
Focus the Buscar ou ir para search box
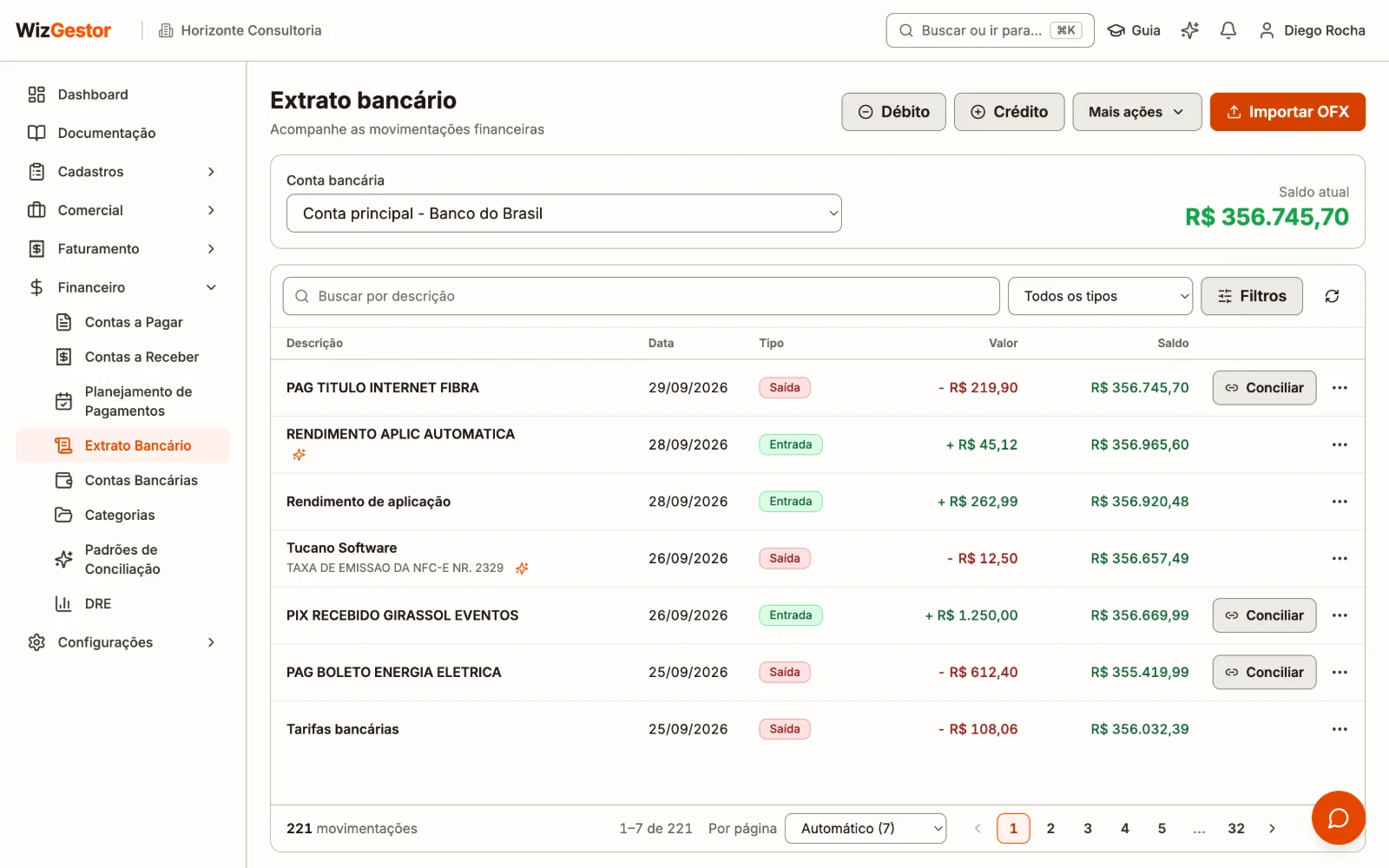point(990,30)
